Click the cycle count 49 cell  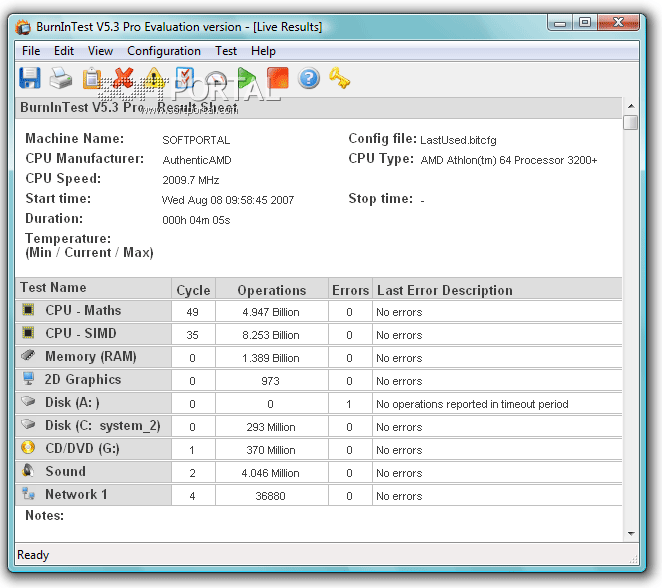193,312
